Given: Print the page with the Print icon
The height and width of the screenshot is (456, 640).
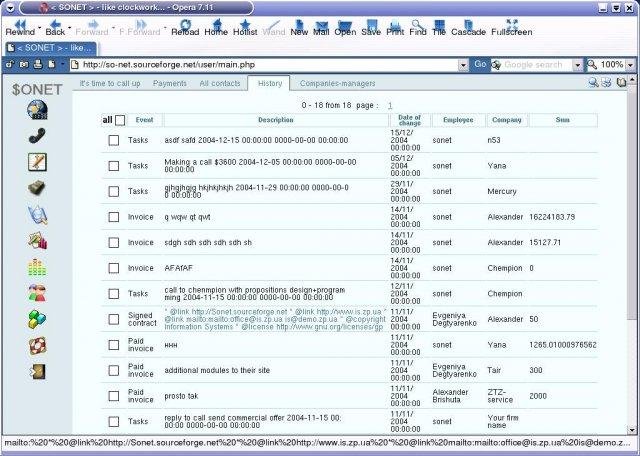Looking at the screenshot, I should 395,28.
